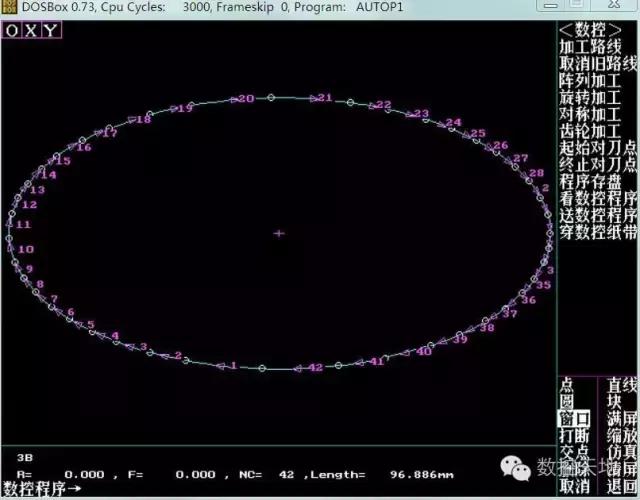Screen dimensions: 640x500
Task: View NC program via 看数控程序
Action: [x=598, y=199]
